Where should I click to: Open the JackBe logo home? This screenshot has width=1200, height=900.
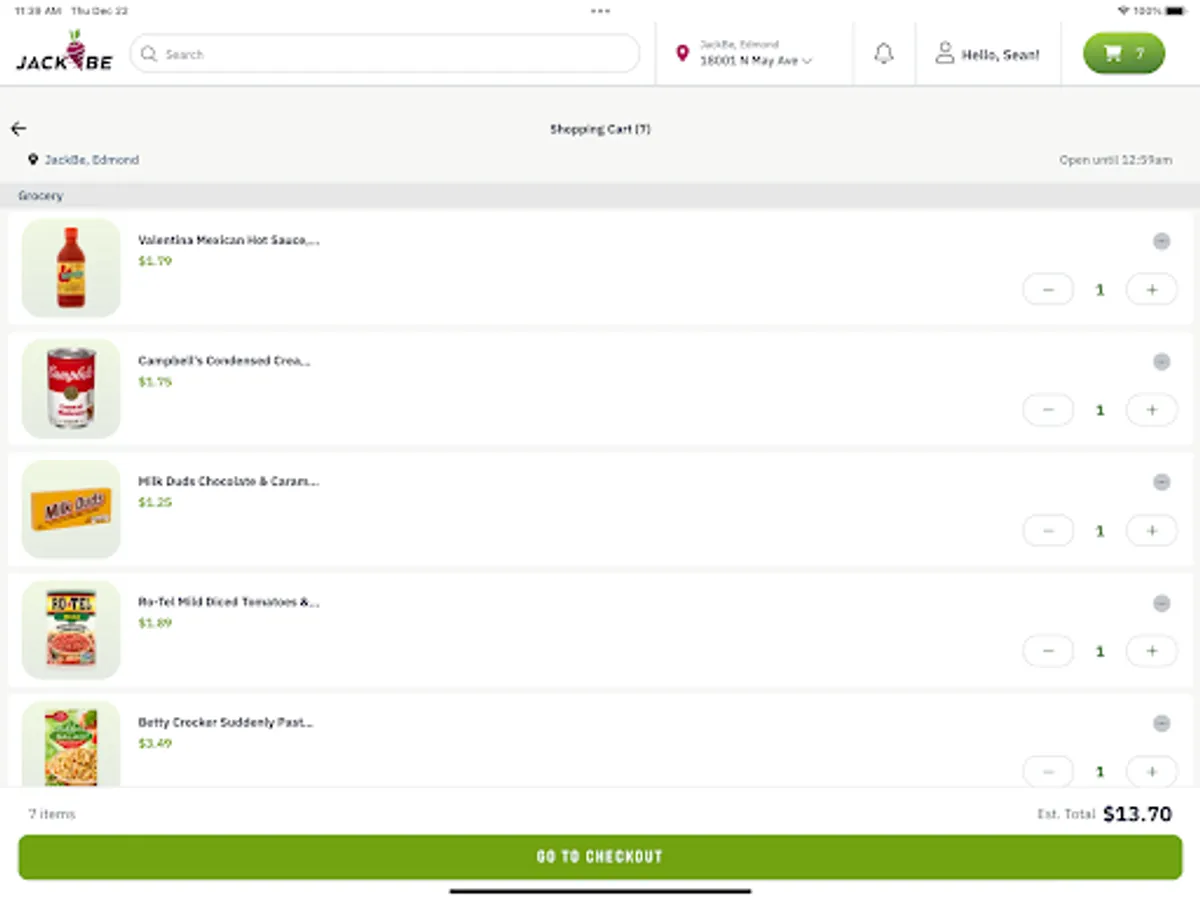(x=64, y=52)
